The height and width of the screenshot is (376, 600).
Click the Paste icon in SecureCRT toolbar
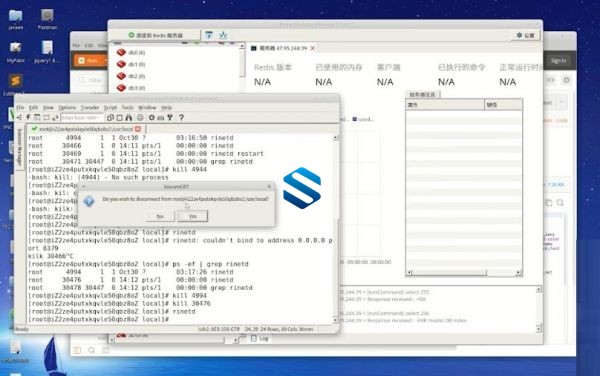(119, 117)
